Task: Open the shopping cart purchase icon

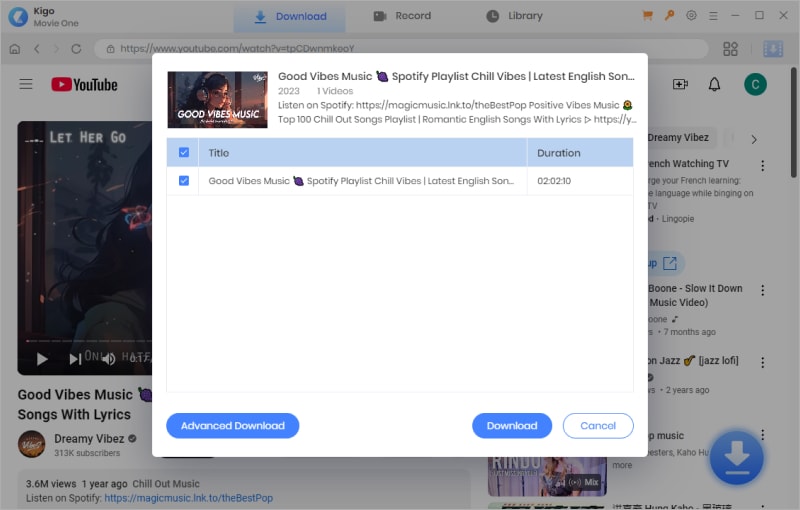Action: pos(647,16)
